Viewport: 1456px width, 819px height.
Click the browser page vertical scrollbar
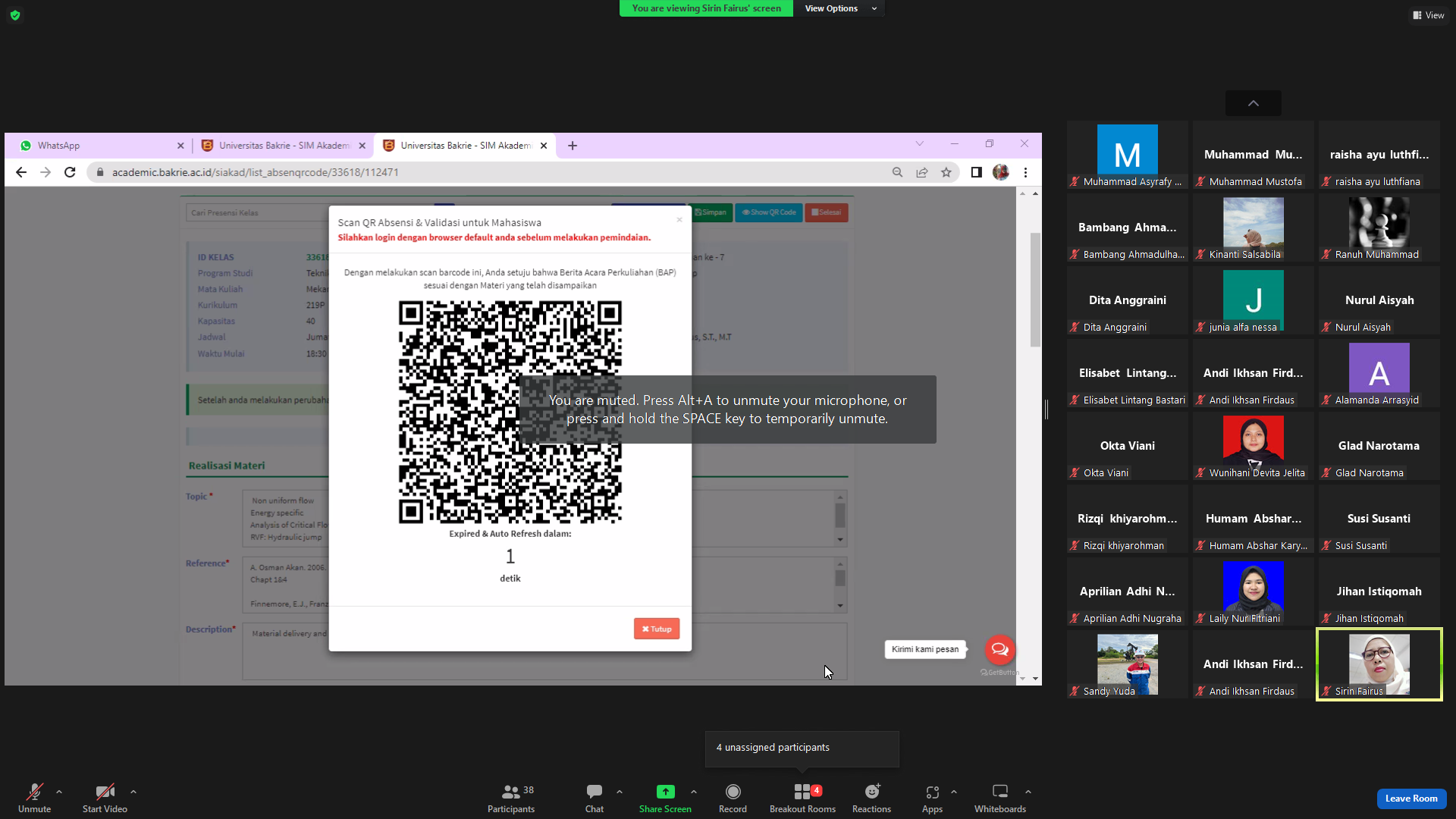1035,290
